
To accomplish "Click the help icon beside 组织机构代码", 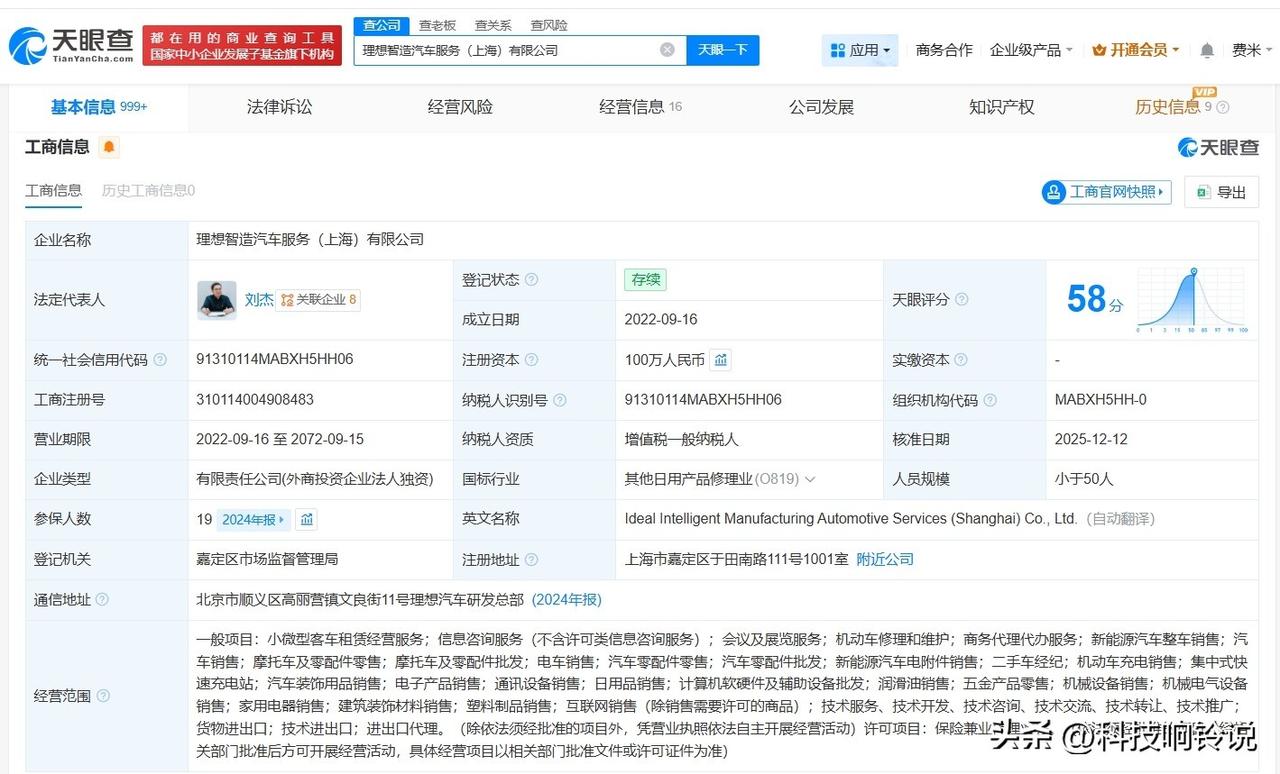I will (990, 400).
